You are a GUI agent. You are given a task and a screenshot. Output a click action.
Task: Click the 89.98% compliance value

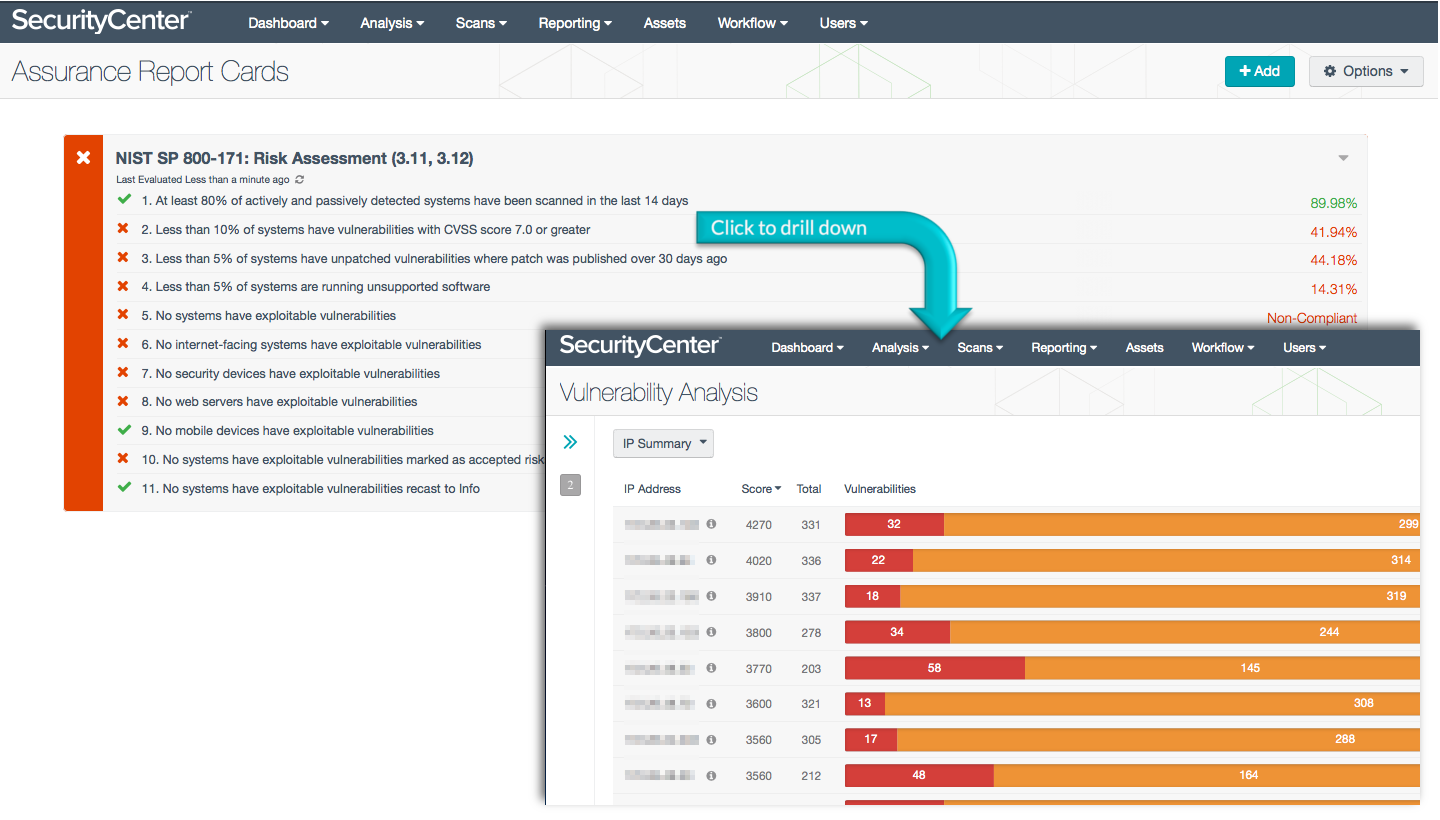click(1334, 203)
